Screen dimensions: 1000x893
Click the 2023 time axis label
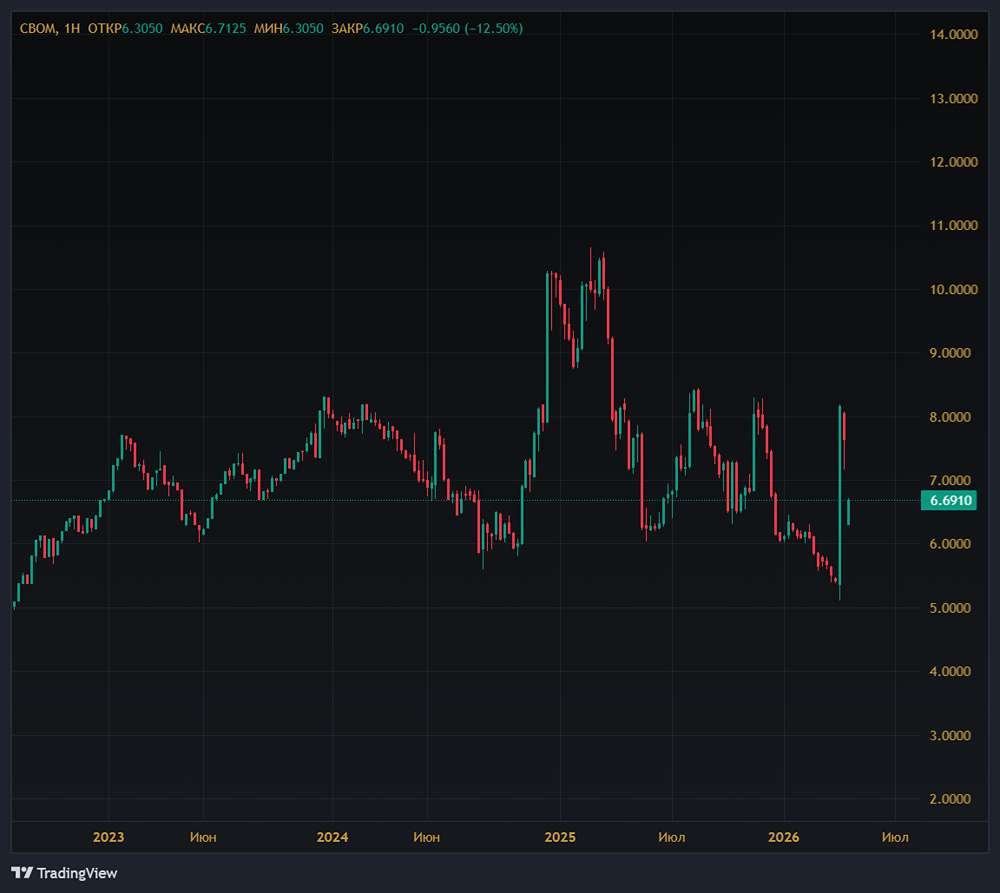click(x=108, y=837)
